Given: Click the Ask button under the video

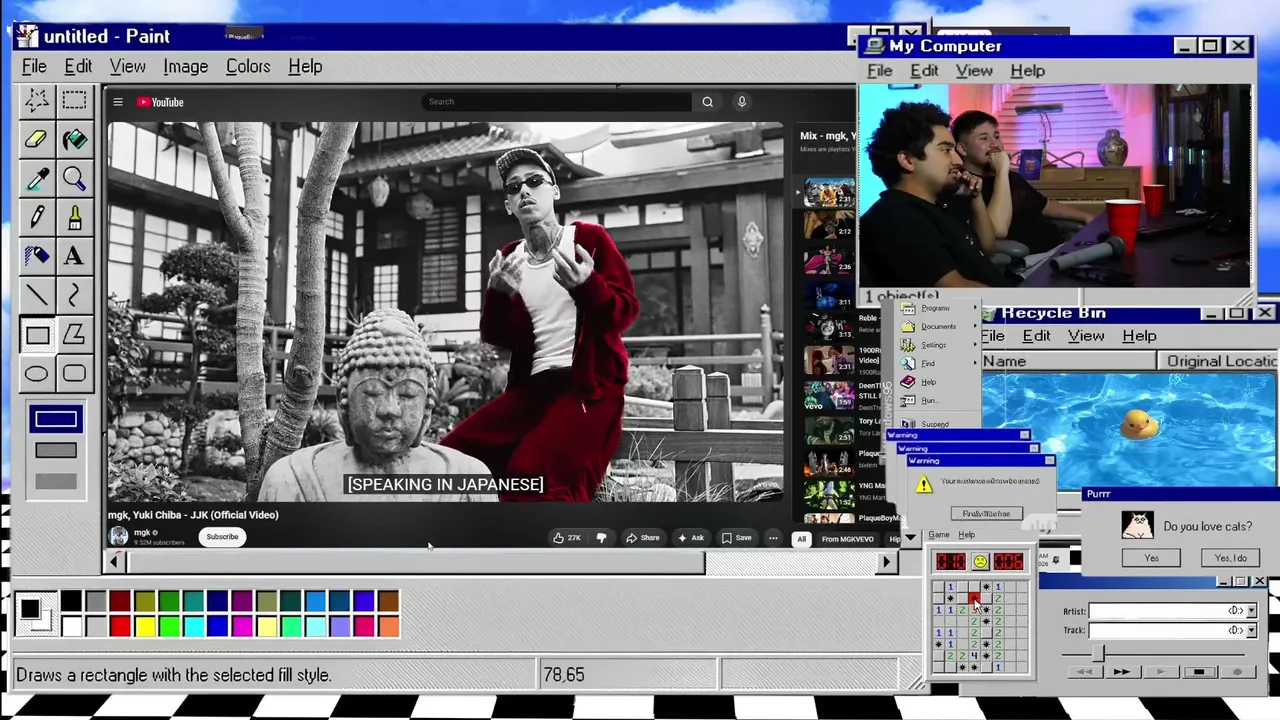Looking at the screenshot, I should click(x=691, y=538).
